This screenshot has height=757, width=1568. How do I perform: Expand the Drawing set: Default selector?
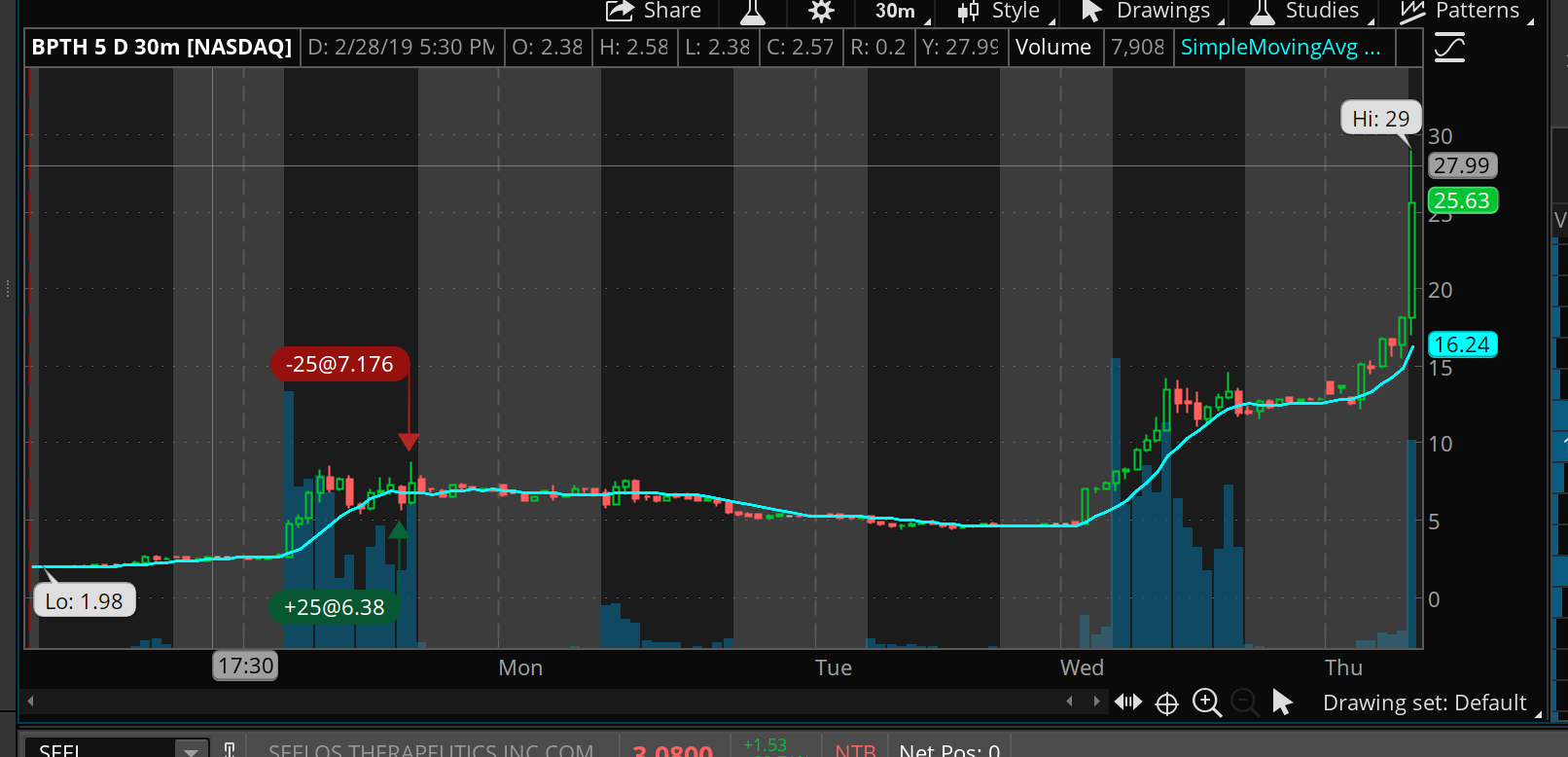[x=1431, y=703]
